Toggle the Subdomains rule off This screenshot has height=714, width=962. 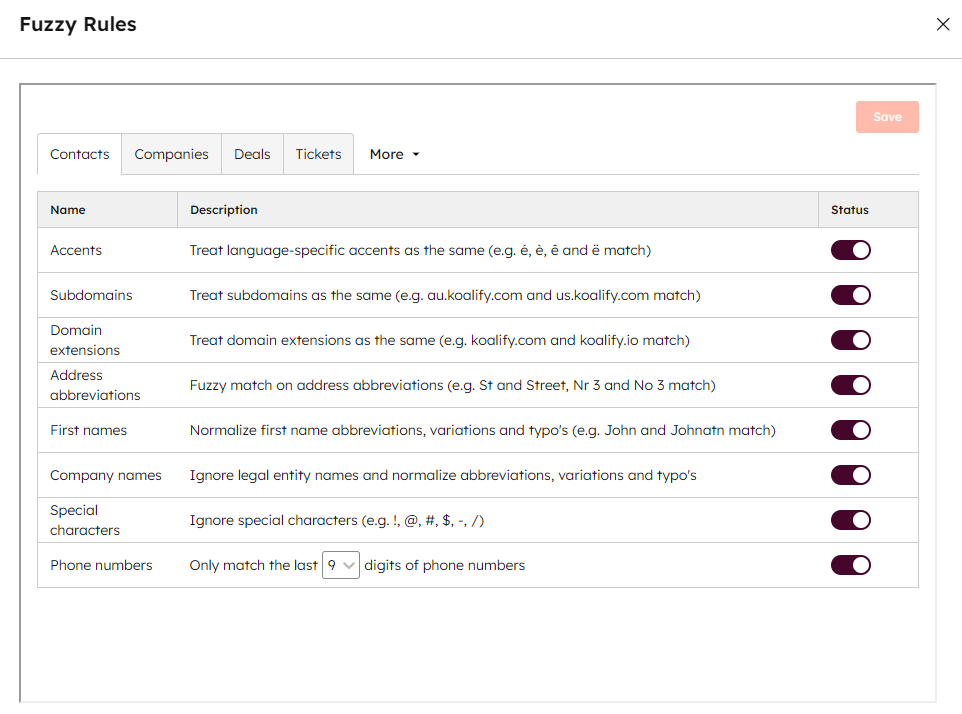tap(850, 295)
